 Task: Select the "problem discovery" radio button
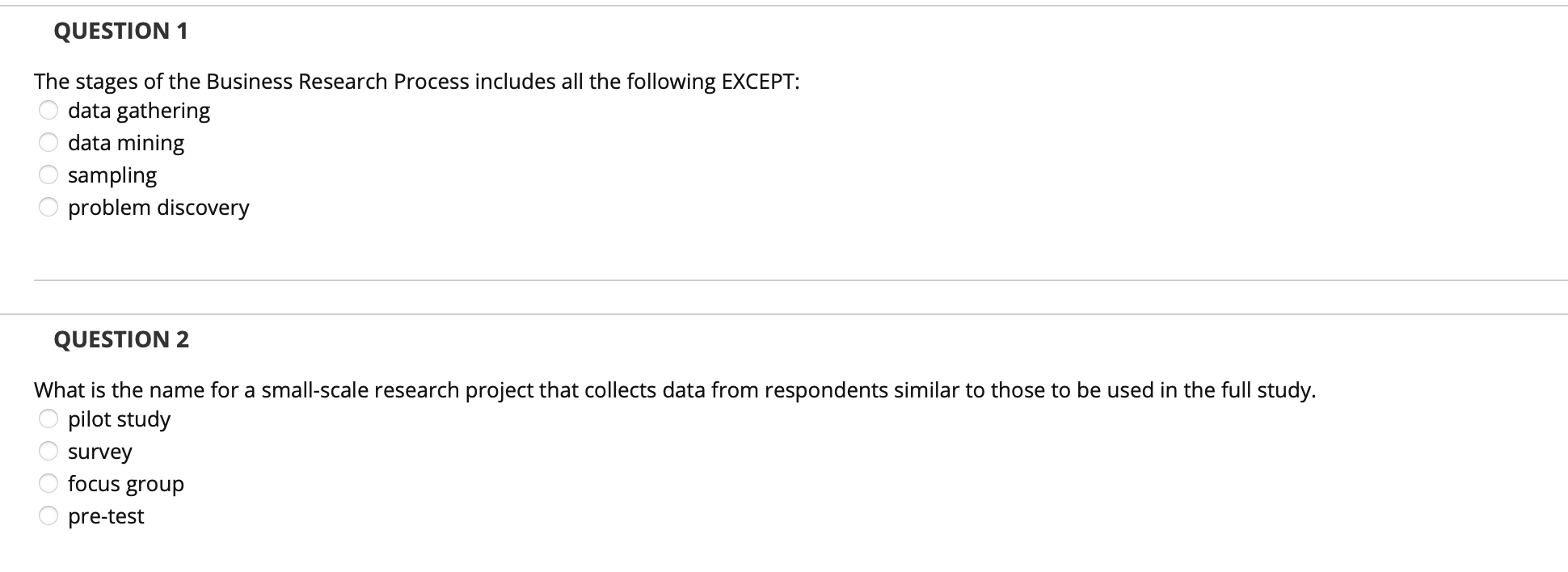[x=48, y=207]
